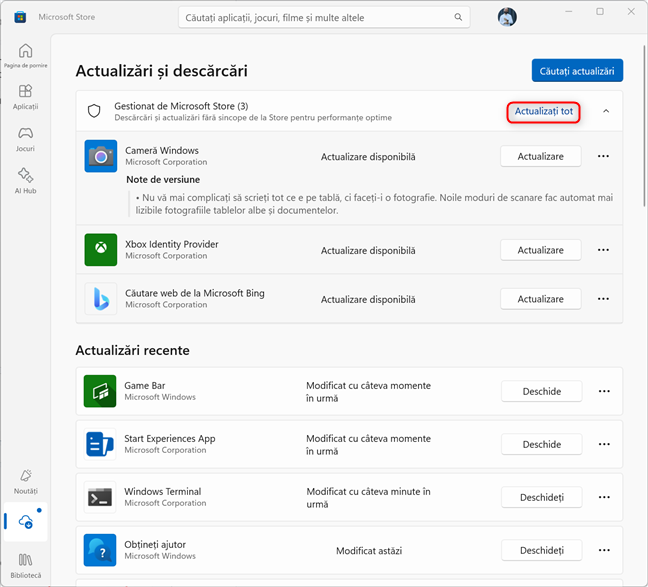Click Actualizați tot to update all

pos(544,111)
